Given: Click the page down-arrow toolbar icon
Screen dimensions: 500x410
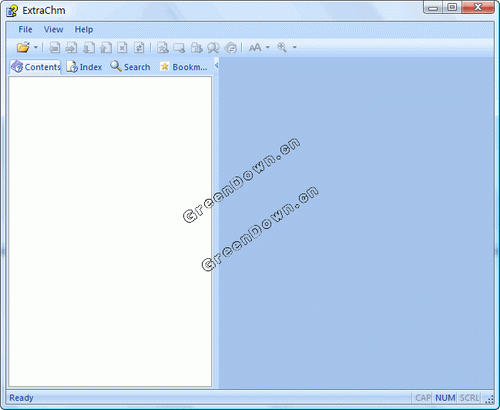Looking at the screenshot, I should point(89,48).
